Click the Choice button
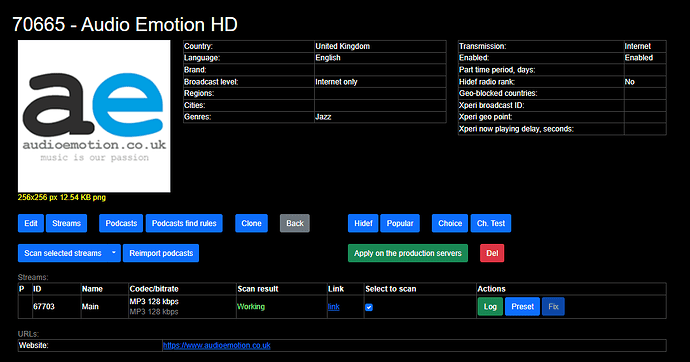This screenshot has width=690, height=362. 450,223
